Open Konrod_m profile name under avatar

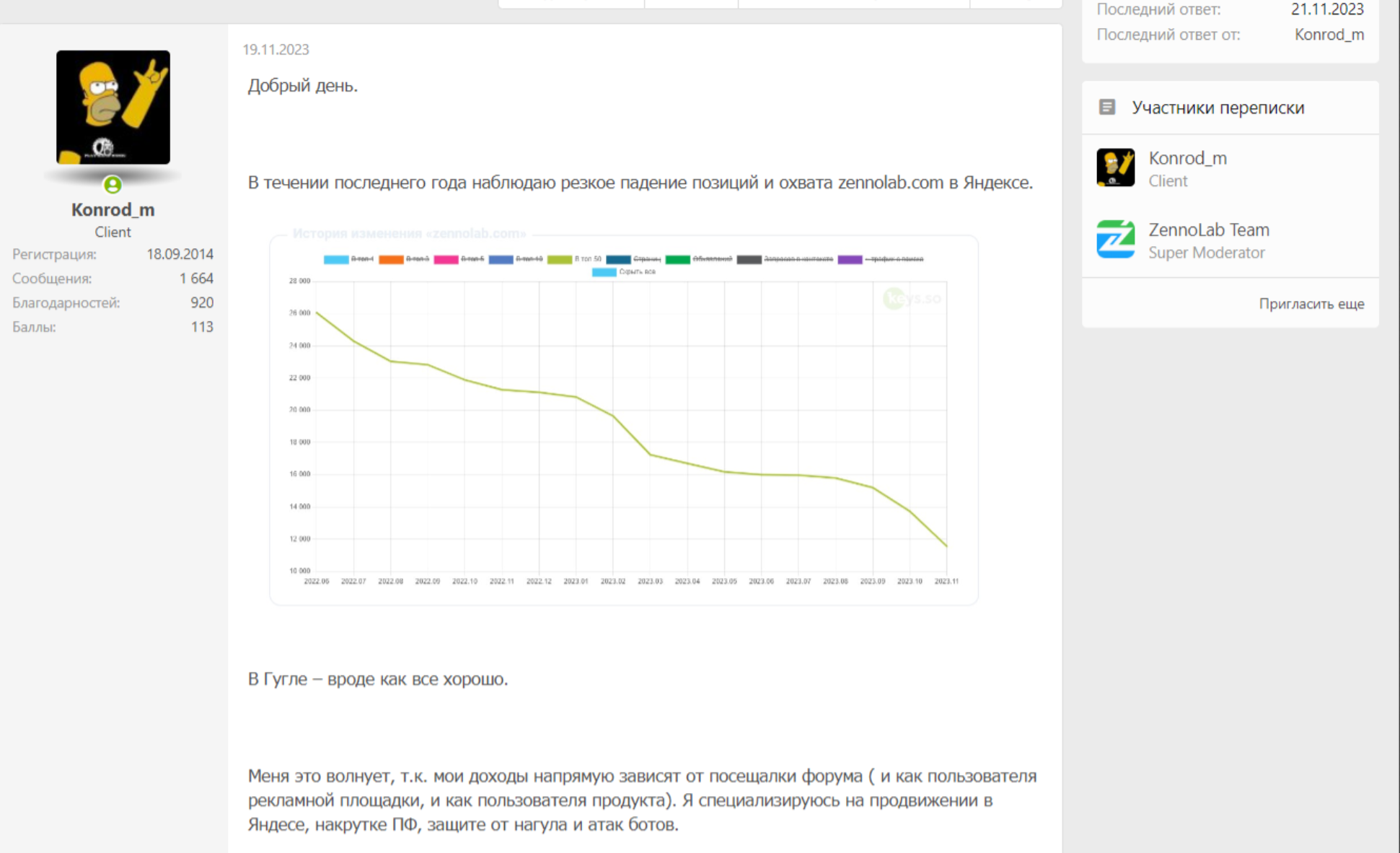click(113, 209)
